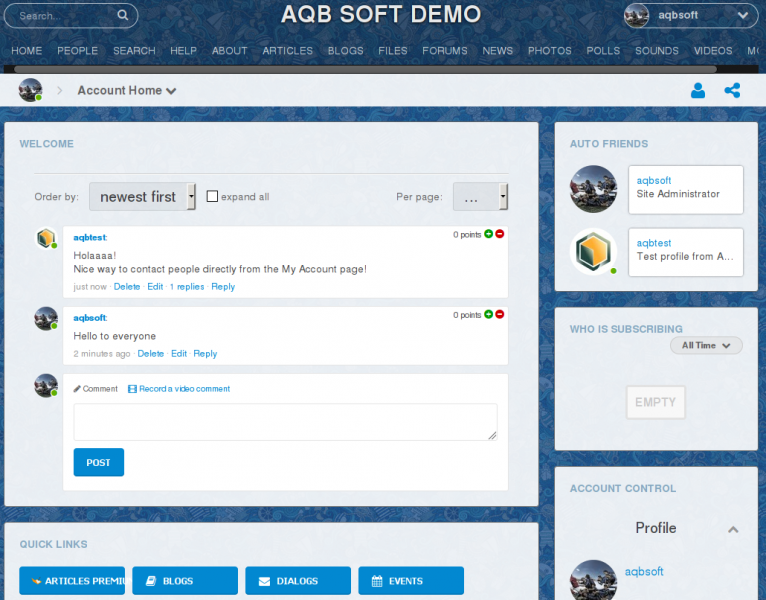
Task: Open the All Time filter dropdown
Action: tap(706, 346)
